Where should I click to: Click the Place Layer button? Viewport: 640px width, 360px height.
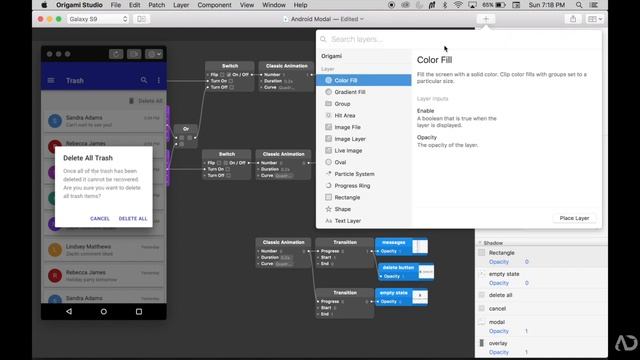[x=574, y=218]
